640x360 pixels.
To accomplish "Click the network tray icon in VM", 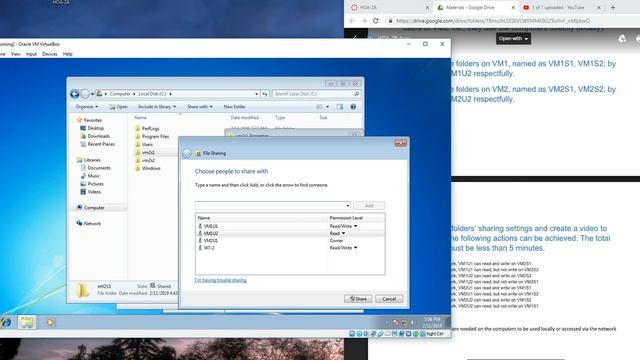I will pos(404,323).
